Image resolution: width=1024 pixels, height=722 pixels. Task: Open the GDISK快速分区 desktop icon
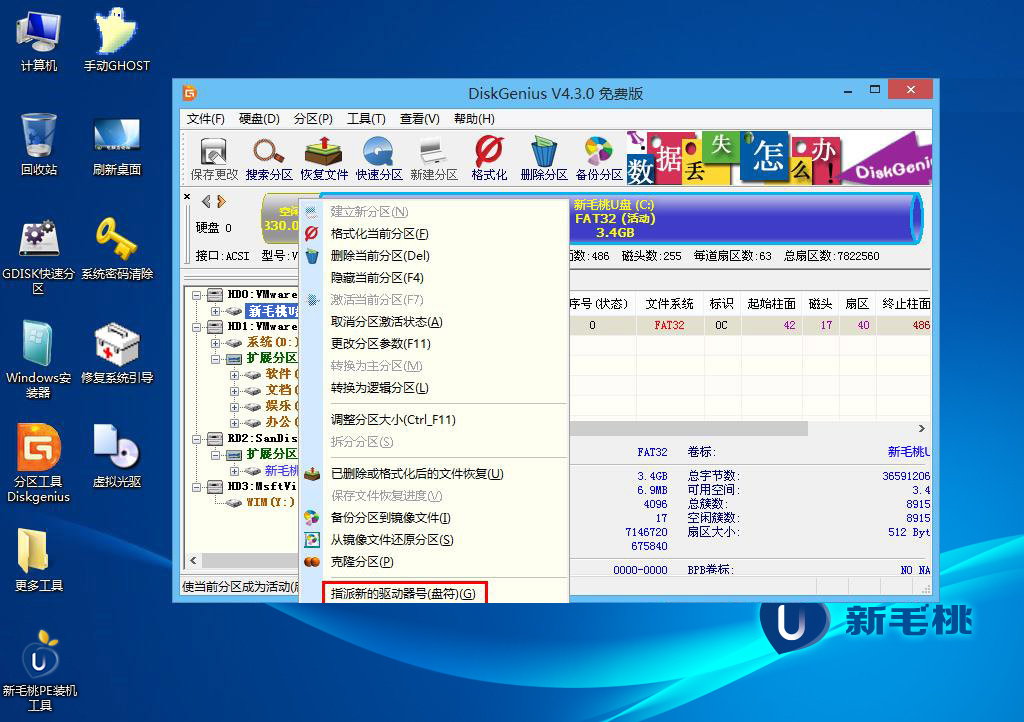coord(39,256)
